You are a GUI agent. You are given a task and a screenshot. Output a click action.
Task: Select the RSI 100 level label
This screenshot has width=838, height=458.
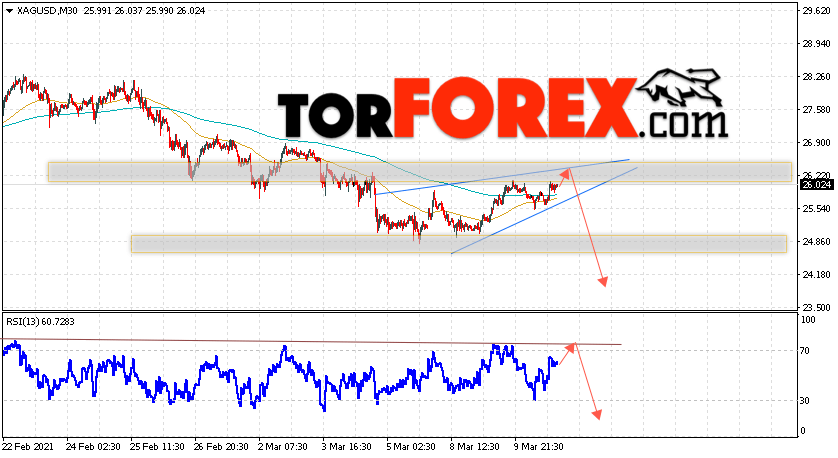click(x=809, y=320)
